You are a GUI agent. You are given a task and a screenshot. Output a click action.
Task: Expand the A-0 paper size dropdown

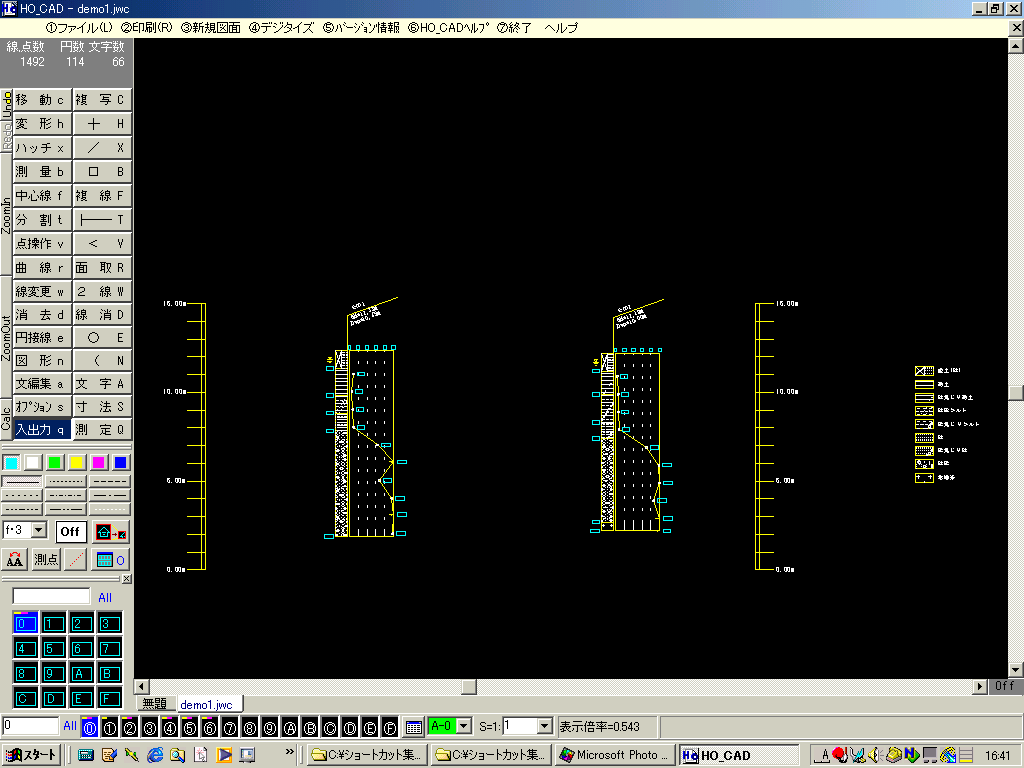pos(464,726)
